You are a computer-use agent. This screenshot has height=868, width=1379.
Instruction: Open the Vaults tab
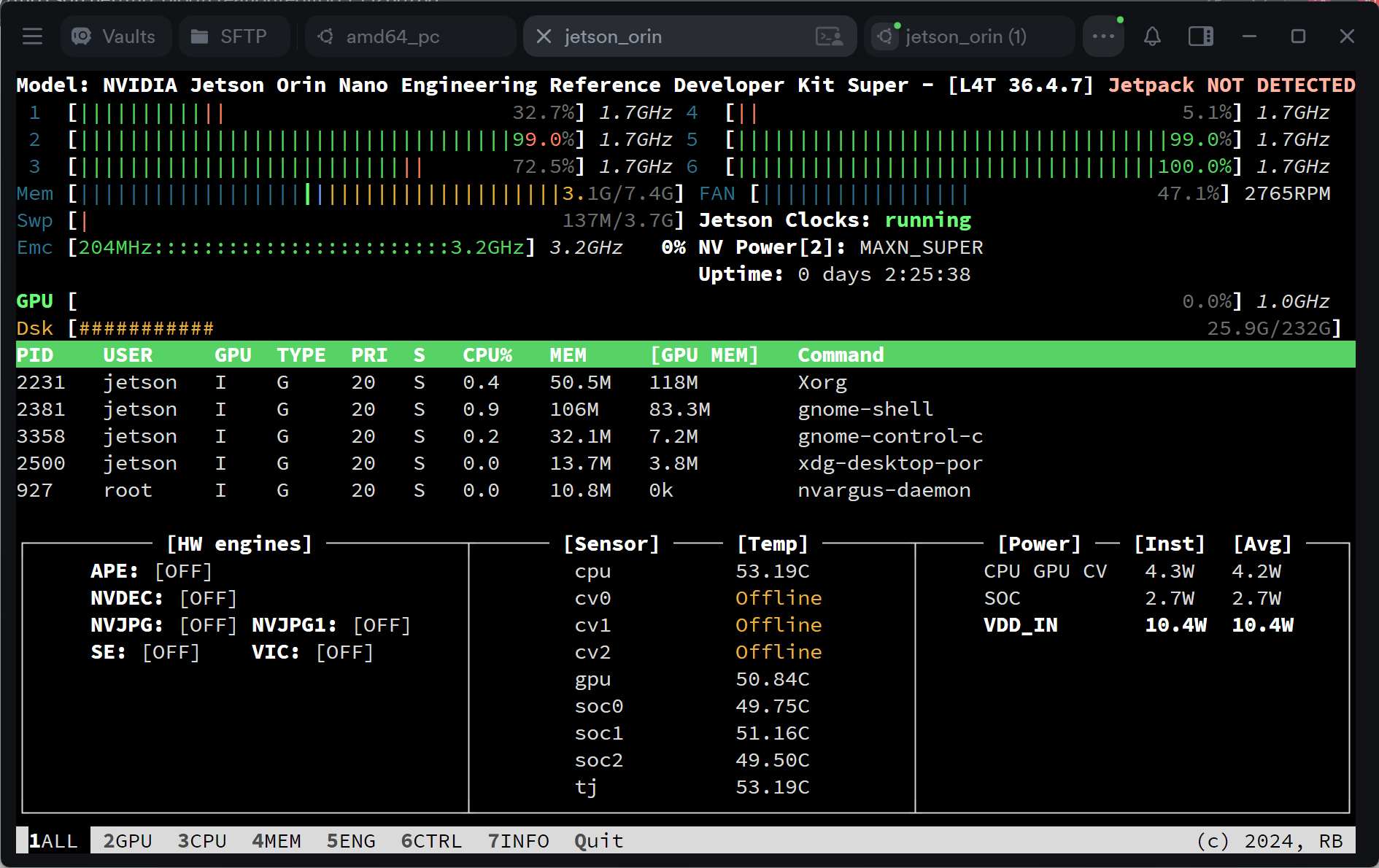(x=116, y=36)
